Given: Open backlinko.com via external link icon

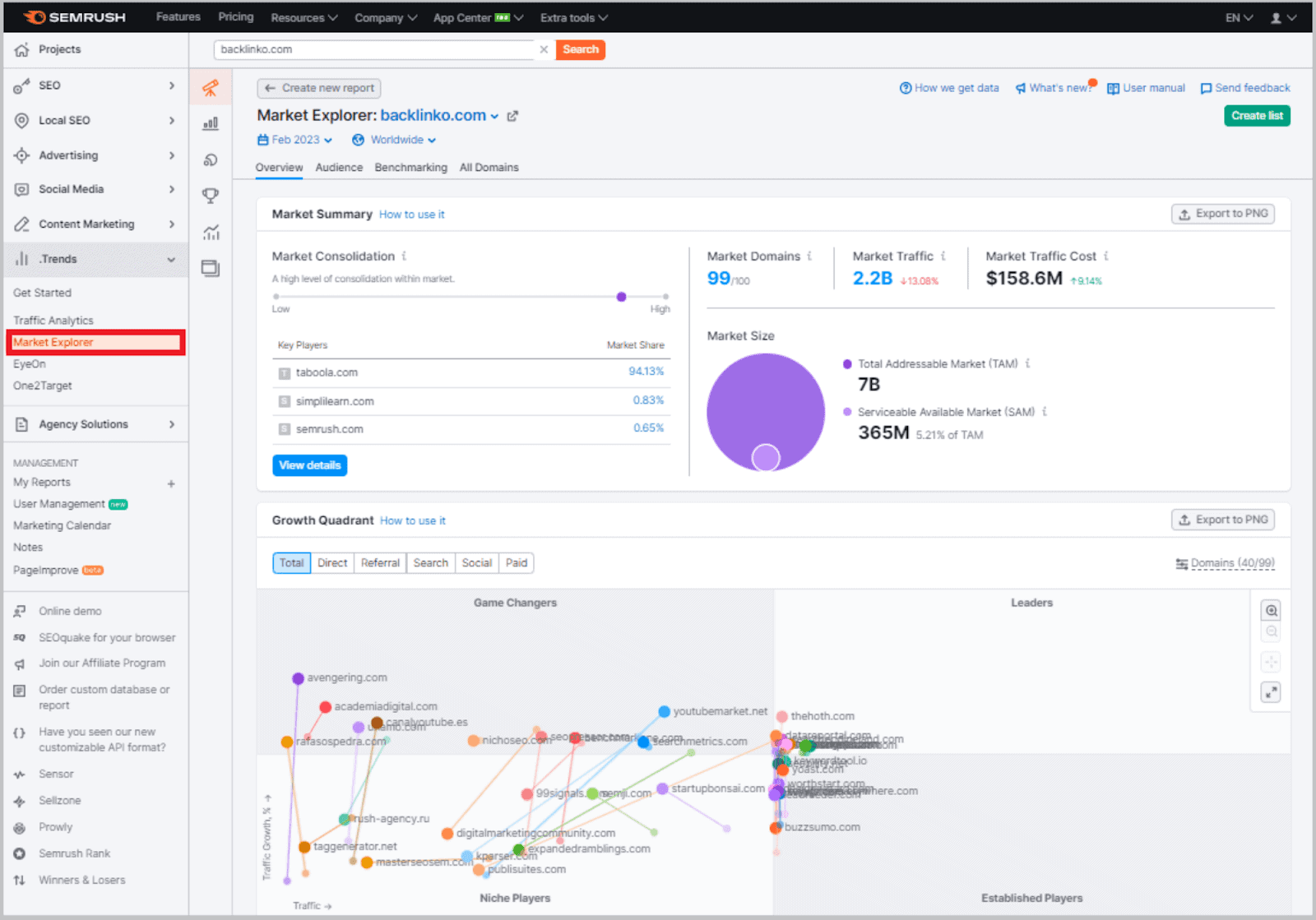Looking at the screenshot, I should tap(512, 116).
